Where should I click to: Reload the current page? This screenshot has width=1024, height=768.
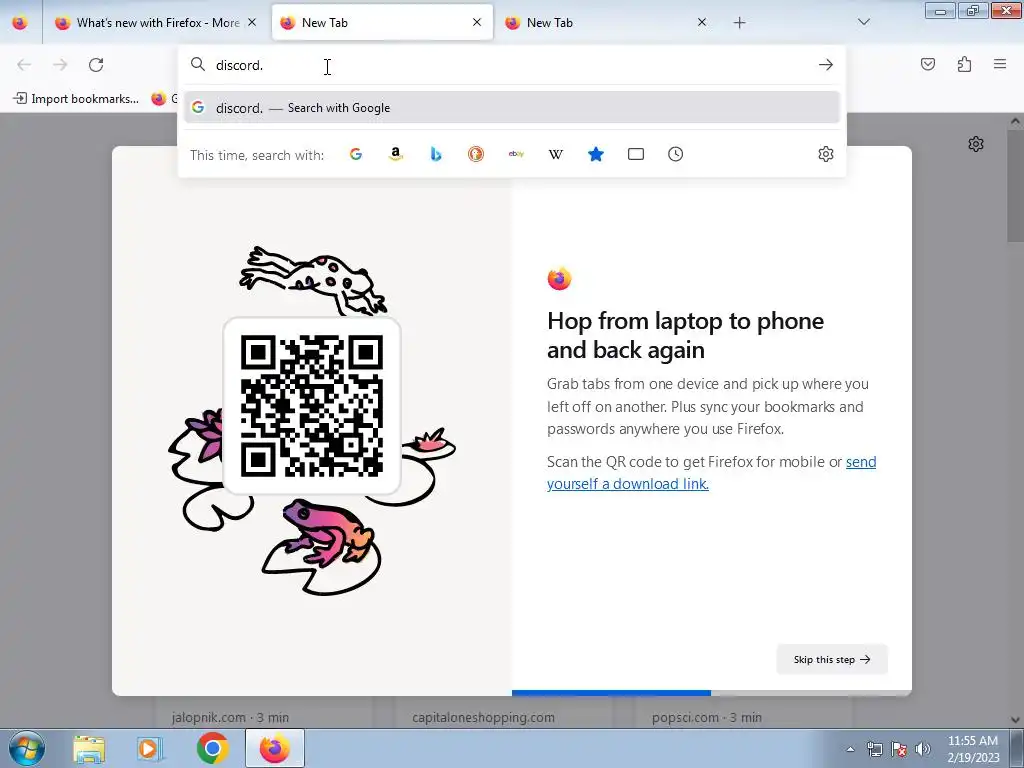tap(96, 65)
